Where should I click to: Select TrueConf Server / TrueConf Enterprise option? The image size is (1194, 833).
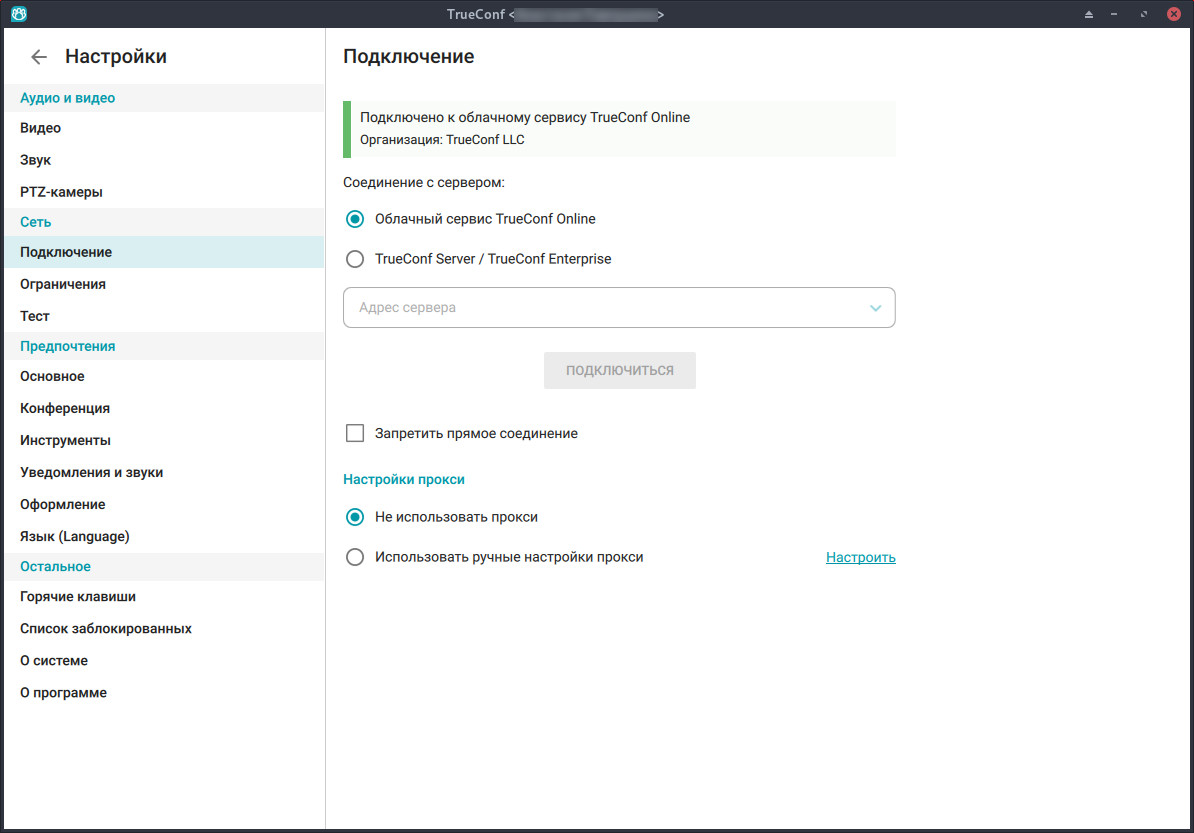(x=355, y=259)
